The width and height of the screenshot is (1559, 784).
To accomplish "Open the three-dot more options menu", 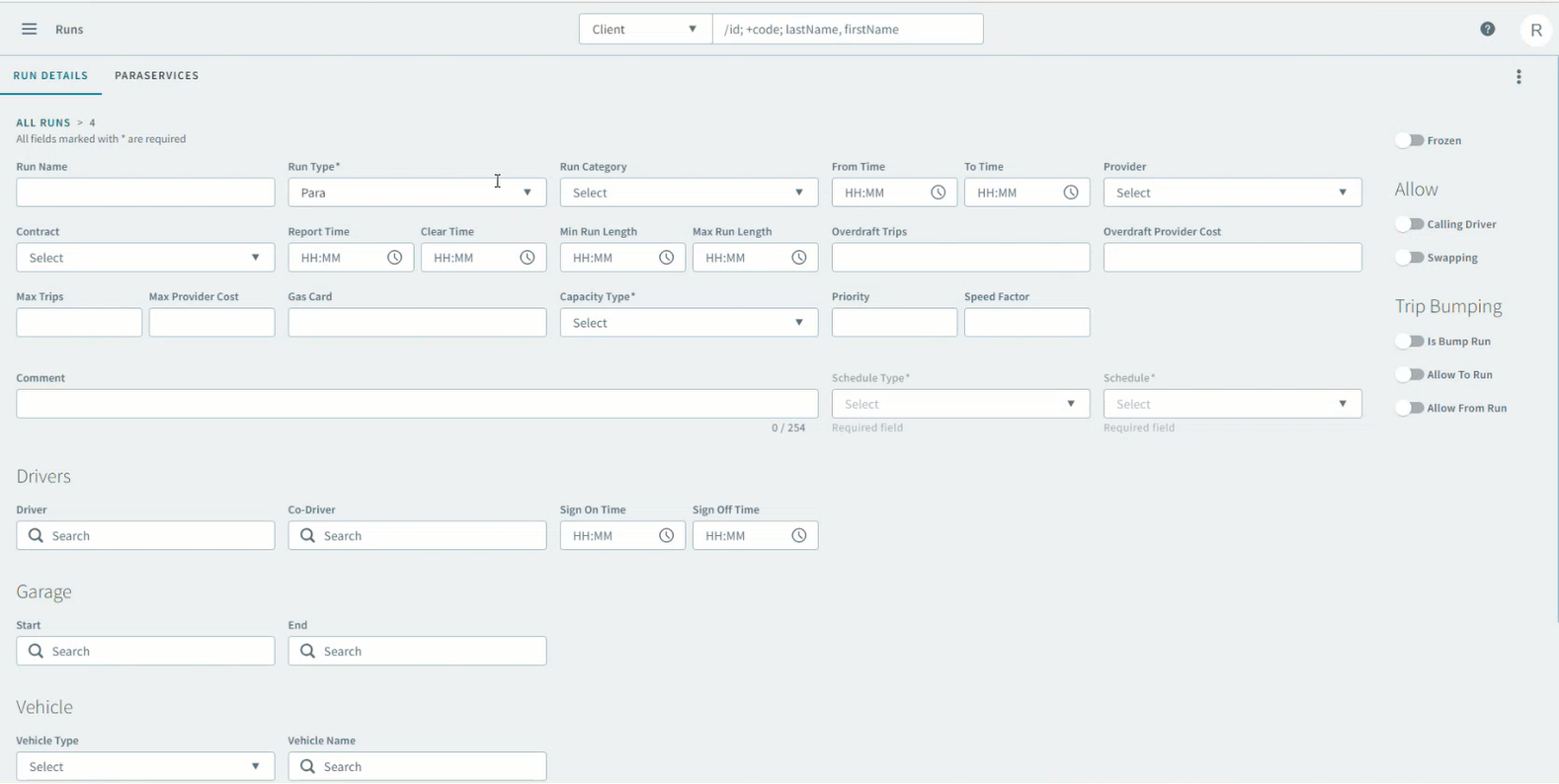I will point(1518,77).
